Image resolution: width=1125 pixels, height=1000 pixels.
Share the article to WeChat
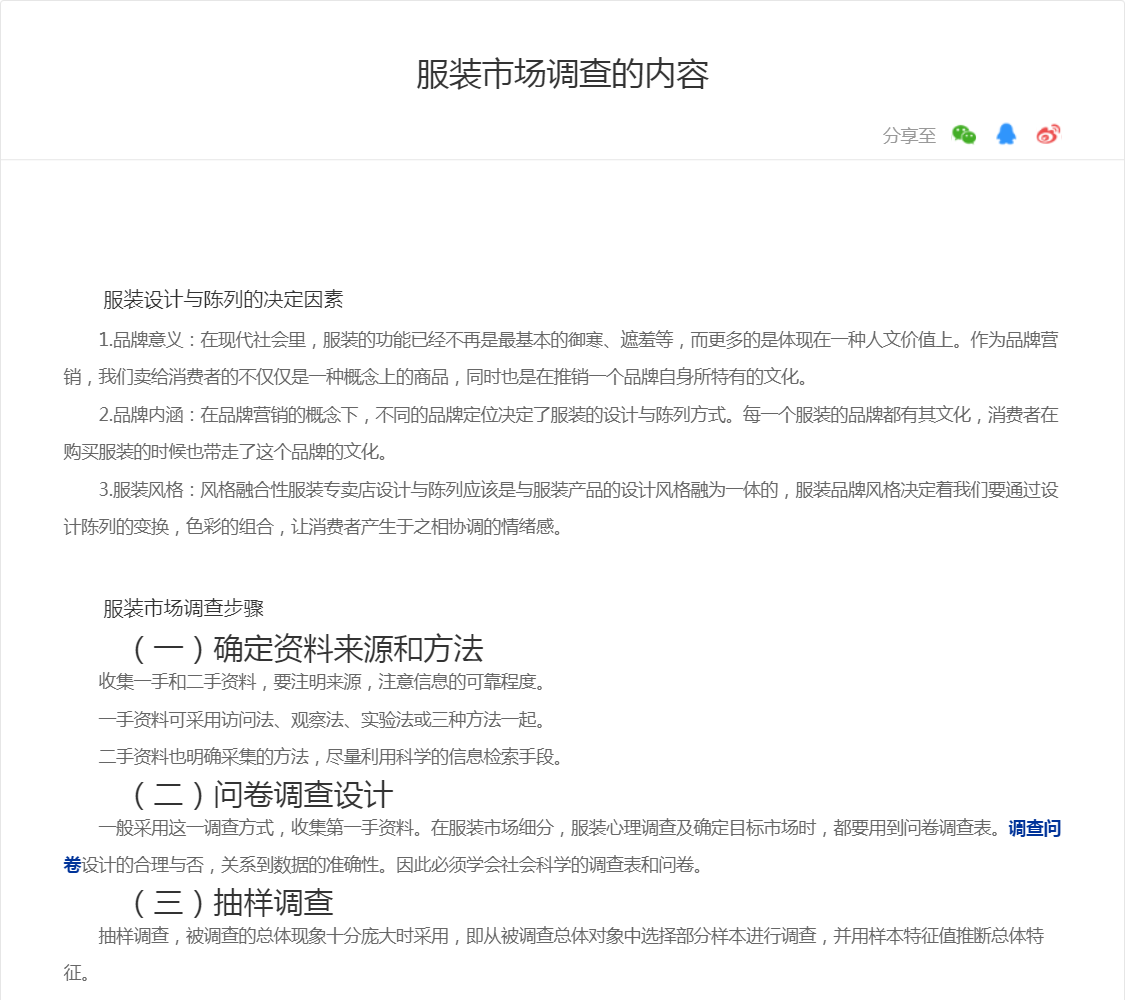(x=964, y=135)
